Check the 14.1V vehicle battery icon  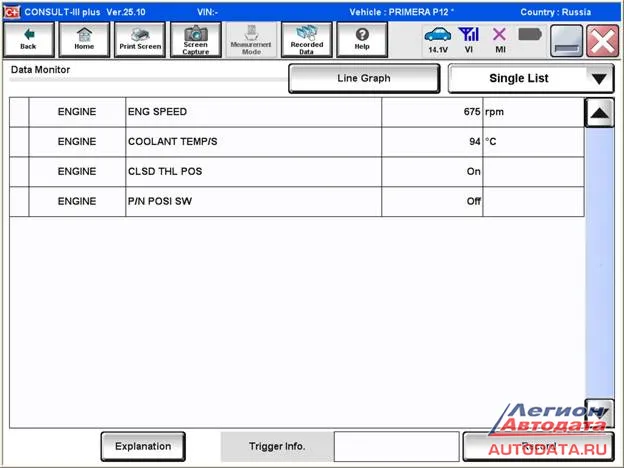click(438, 39)
